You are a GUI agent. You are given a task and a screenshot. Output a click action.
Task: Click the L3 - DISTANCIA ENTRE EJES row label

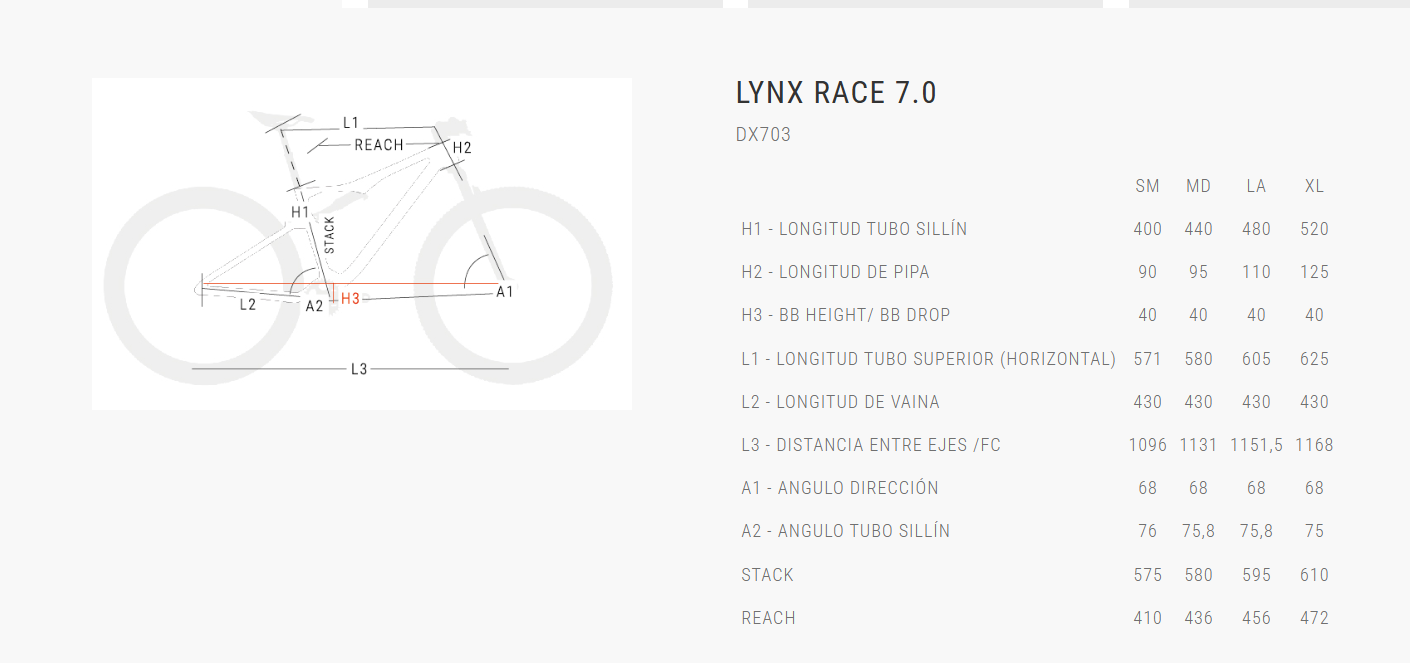pyautogui.click(x=870, y=445)
